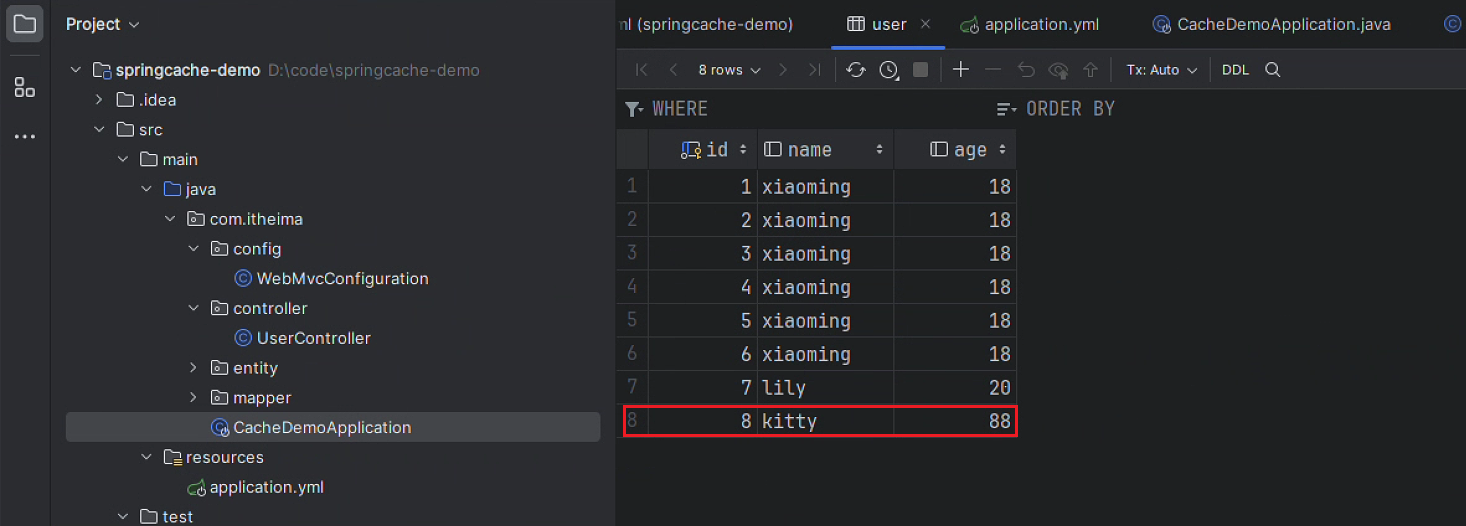1466x526 pixels.
Task: Open the More tool windows ellipsis
Action: (x=25, y=136)
